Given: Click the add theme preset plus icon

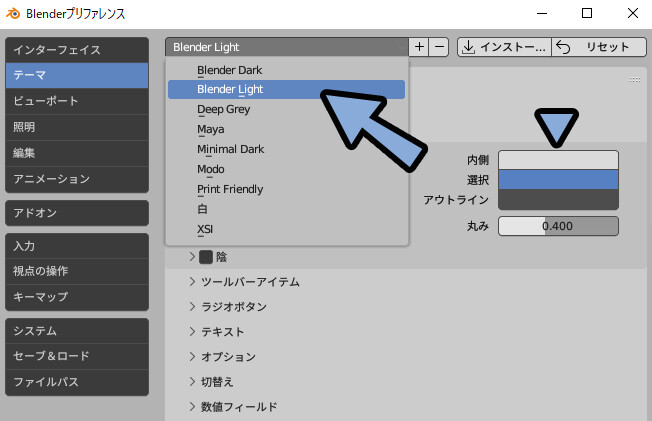Looking at the screenshot, I should (419, 47).
